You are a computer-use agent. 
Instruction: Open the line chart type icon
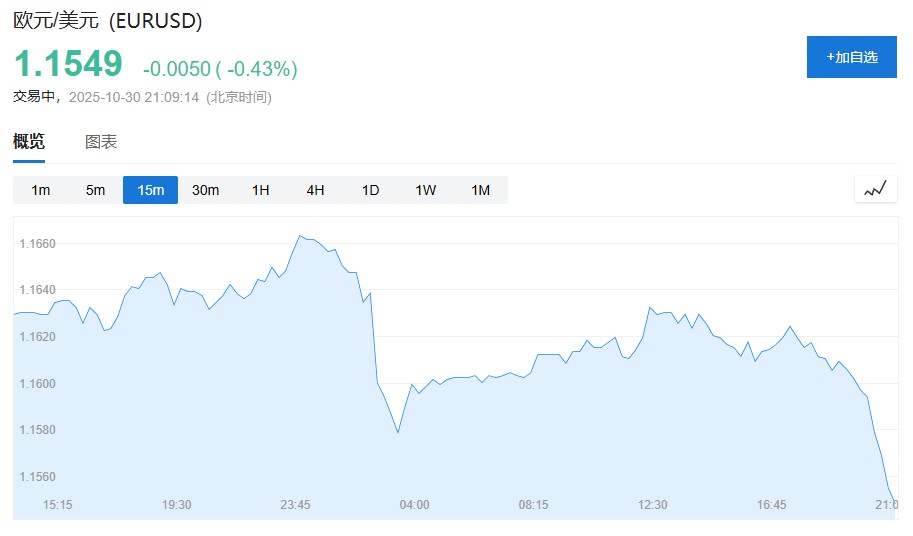click(x=875, y=189)
